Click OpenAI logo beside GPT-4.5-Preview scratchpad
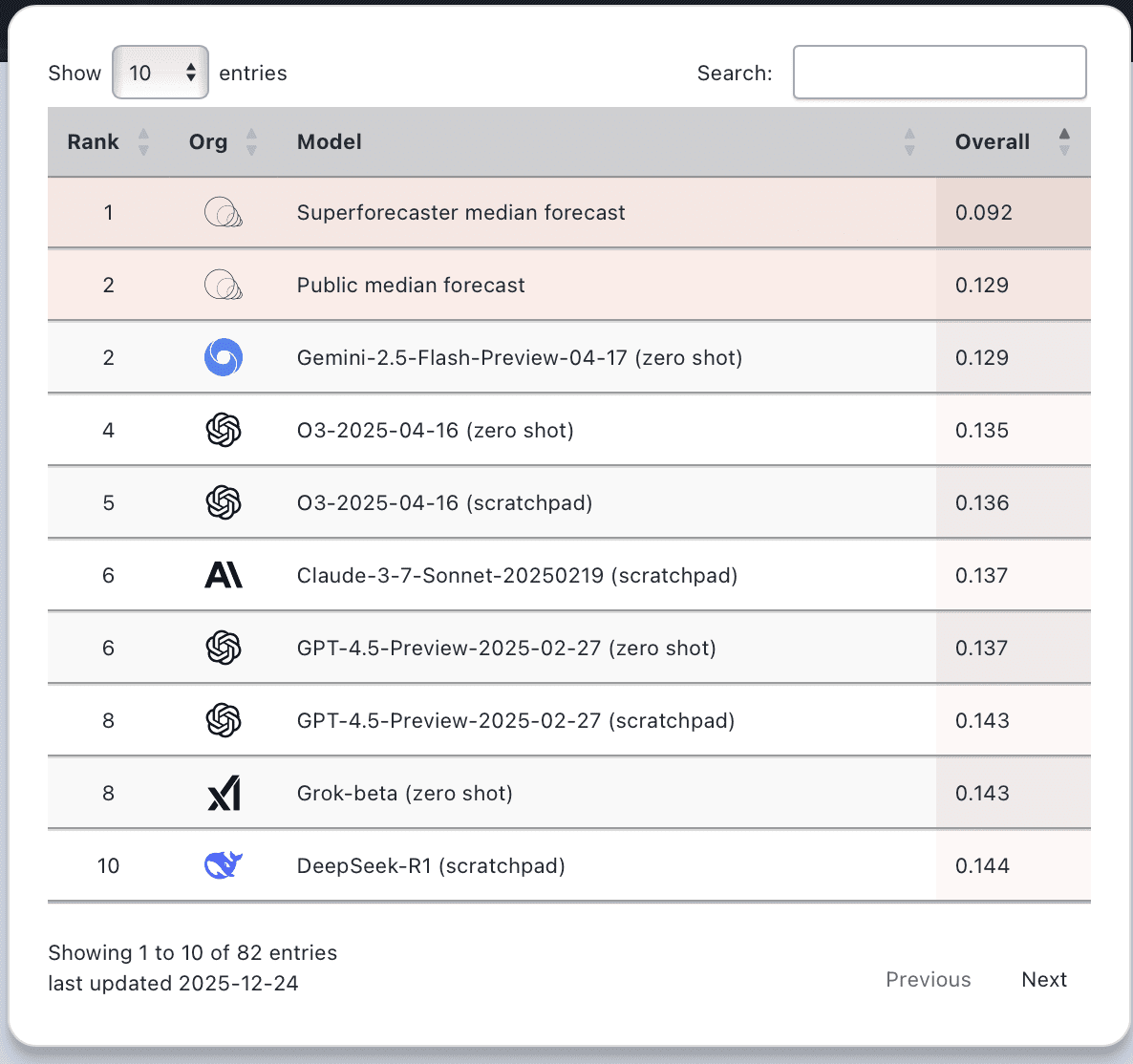 tap(223, 720)
